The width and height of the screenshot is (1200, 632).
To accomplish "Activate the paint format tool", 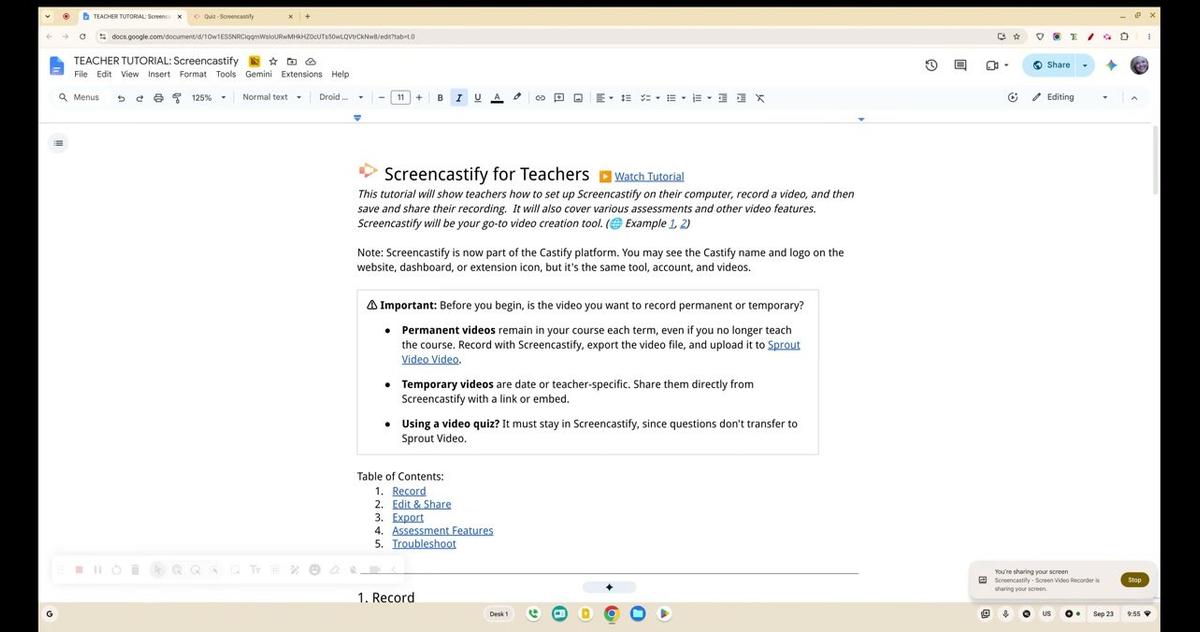I will (176, 98).
